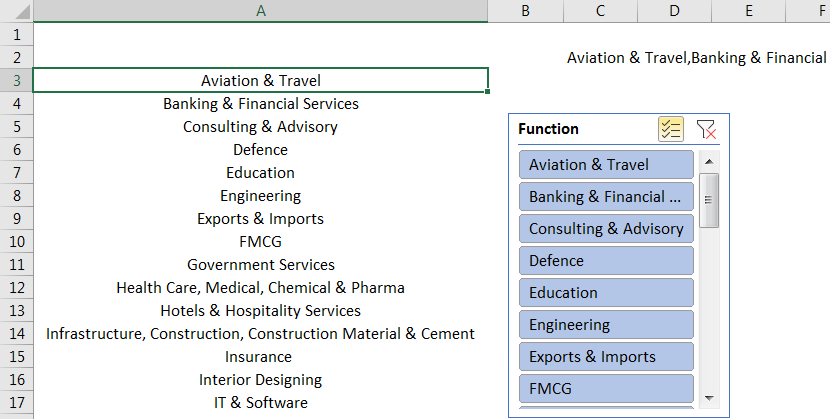The image size is (830, 419).
Task: Select column C header
Action: [x=600, y=10]
